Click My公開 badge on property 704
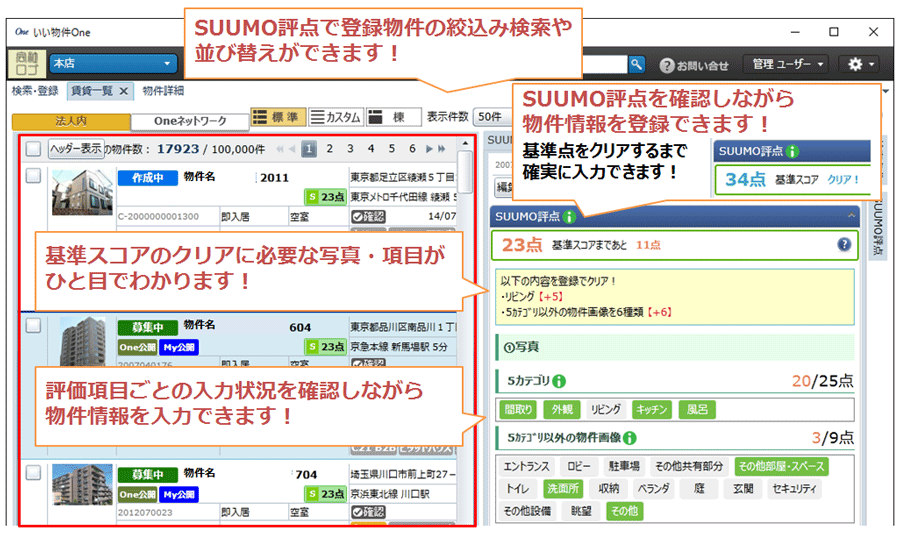Image resolution: width=900 pixels, height=541 pixels. pos(179,494)
